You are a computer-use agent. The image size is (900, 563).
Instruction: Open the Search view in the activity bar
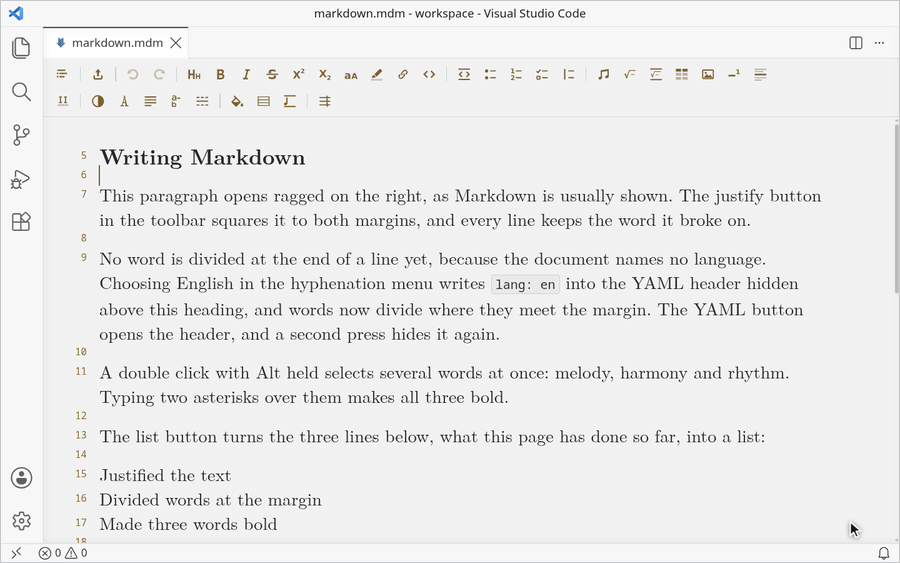(21, 91)
